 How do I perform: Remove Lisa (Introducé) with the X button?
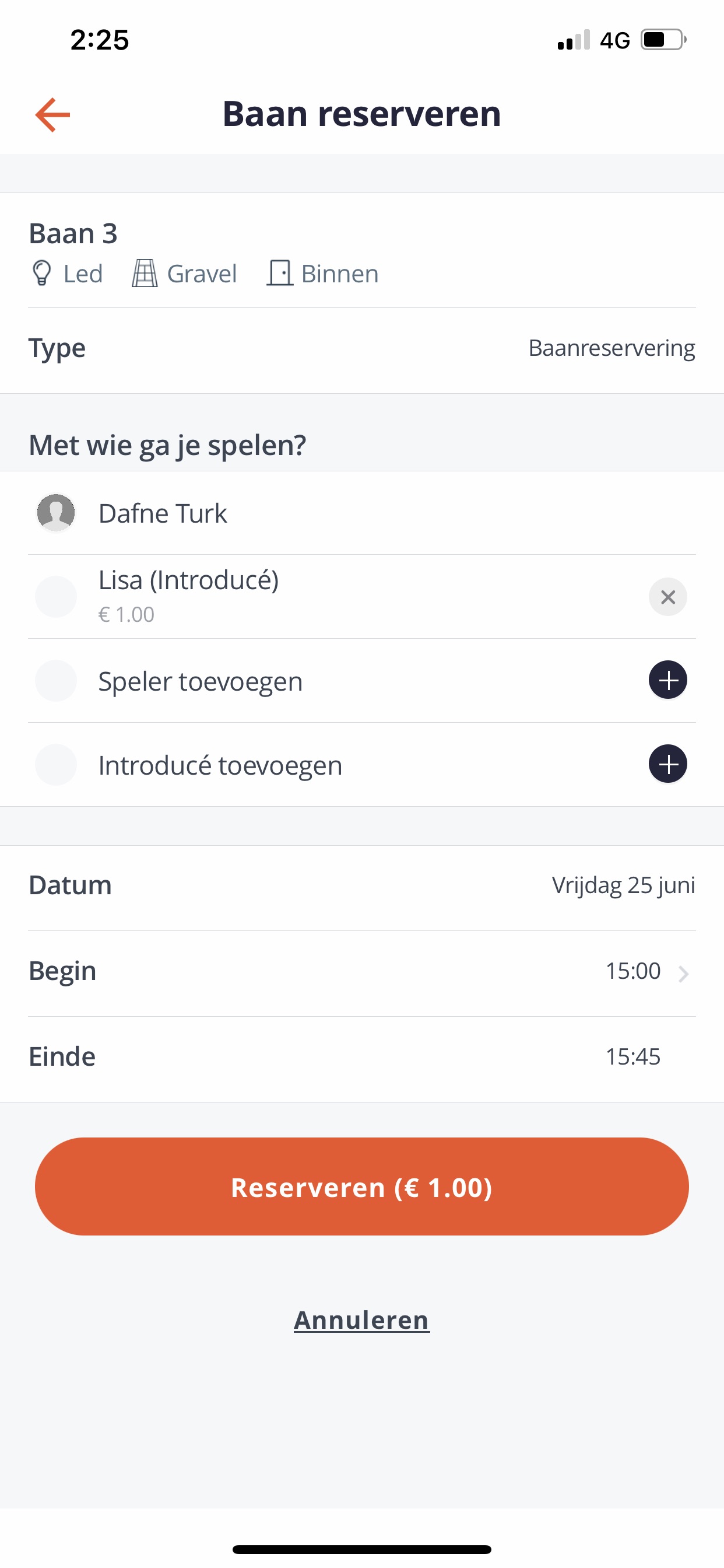point(667,597)
